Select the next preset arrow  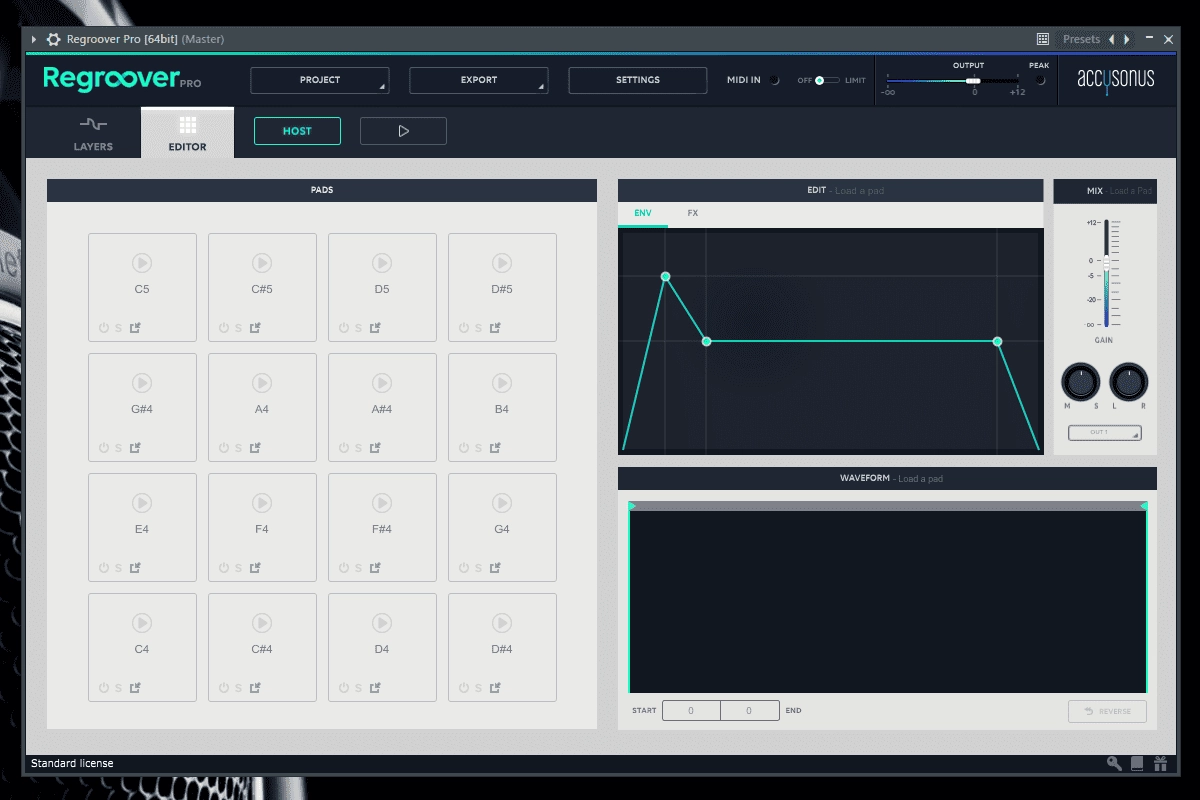[x=1127, y=39]
